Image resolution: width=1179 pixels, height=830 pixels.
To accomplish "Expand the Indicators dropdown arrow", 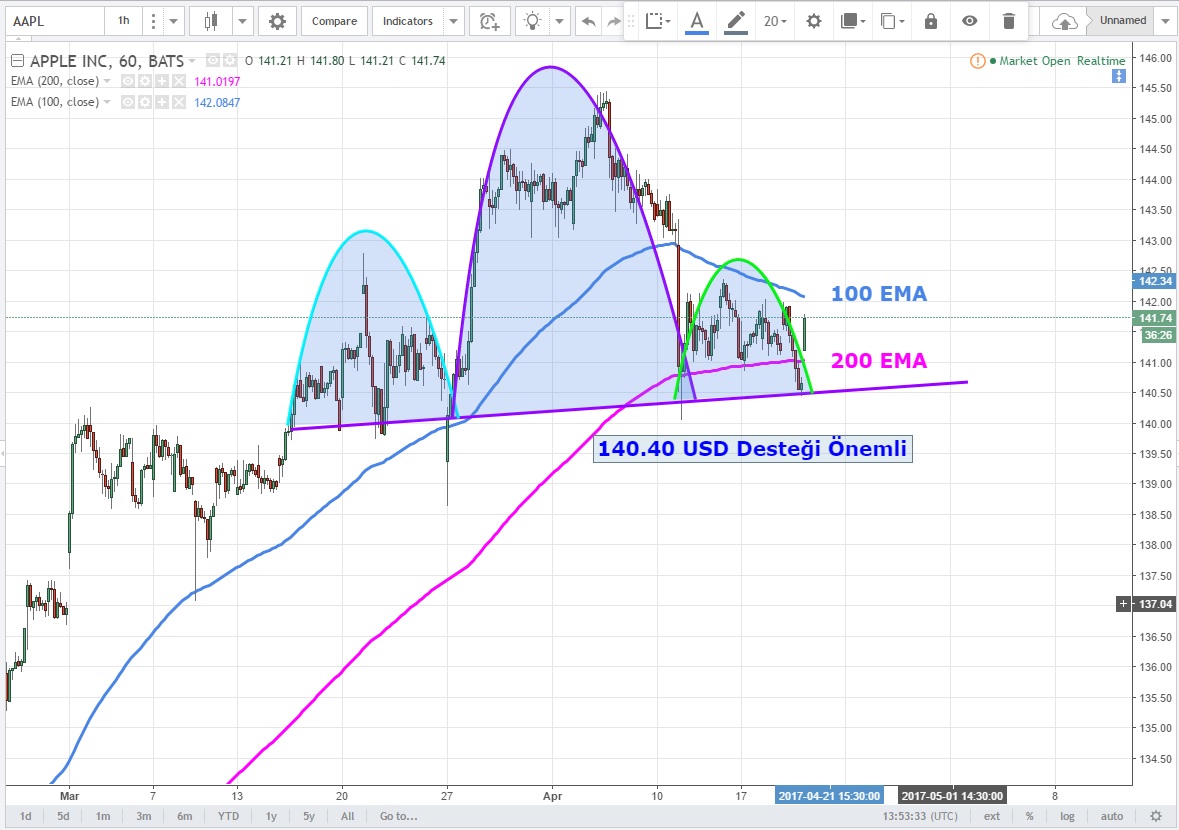I will (454, 20).
